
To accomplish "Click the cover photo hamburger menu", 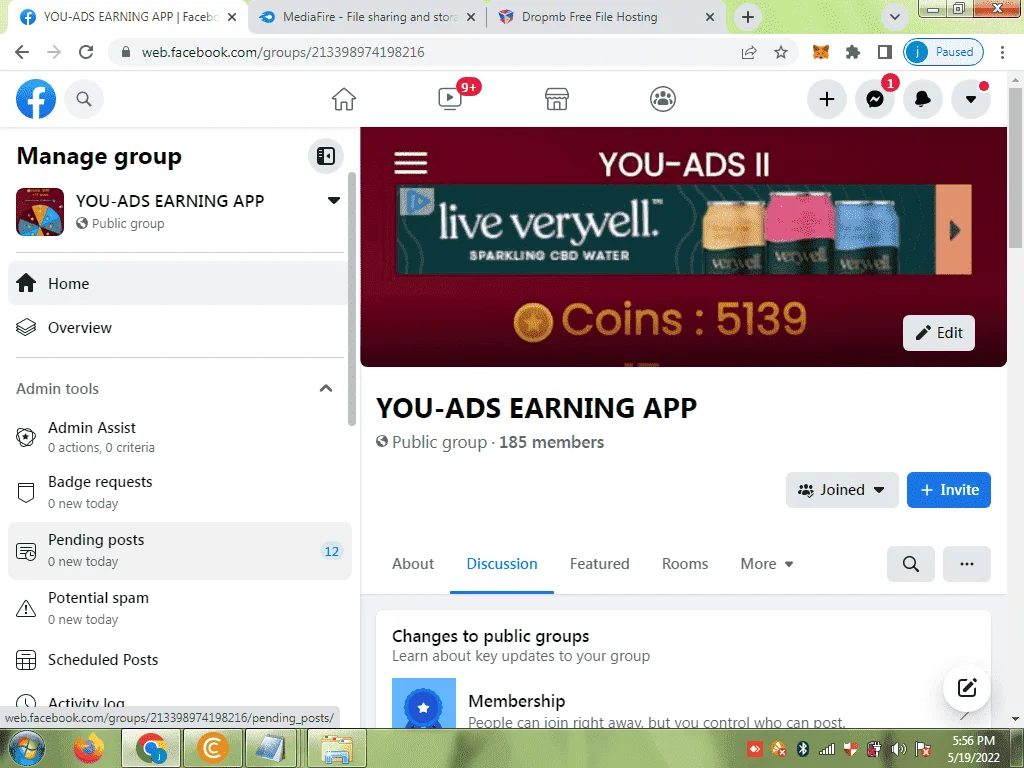I will 411,163.
